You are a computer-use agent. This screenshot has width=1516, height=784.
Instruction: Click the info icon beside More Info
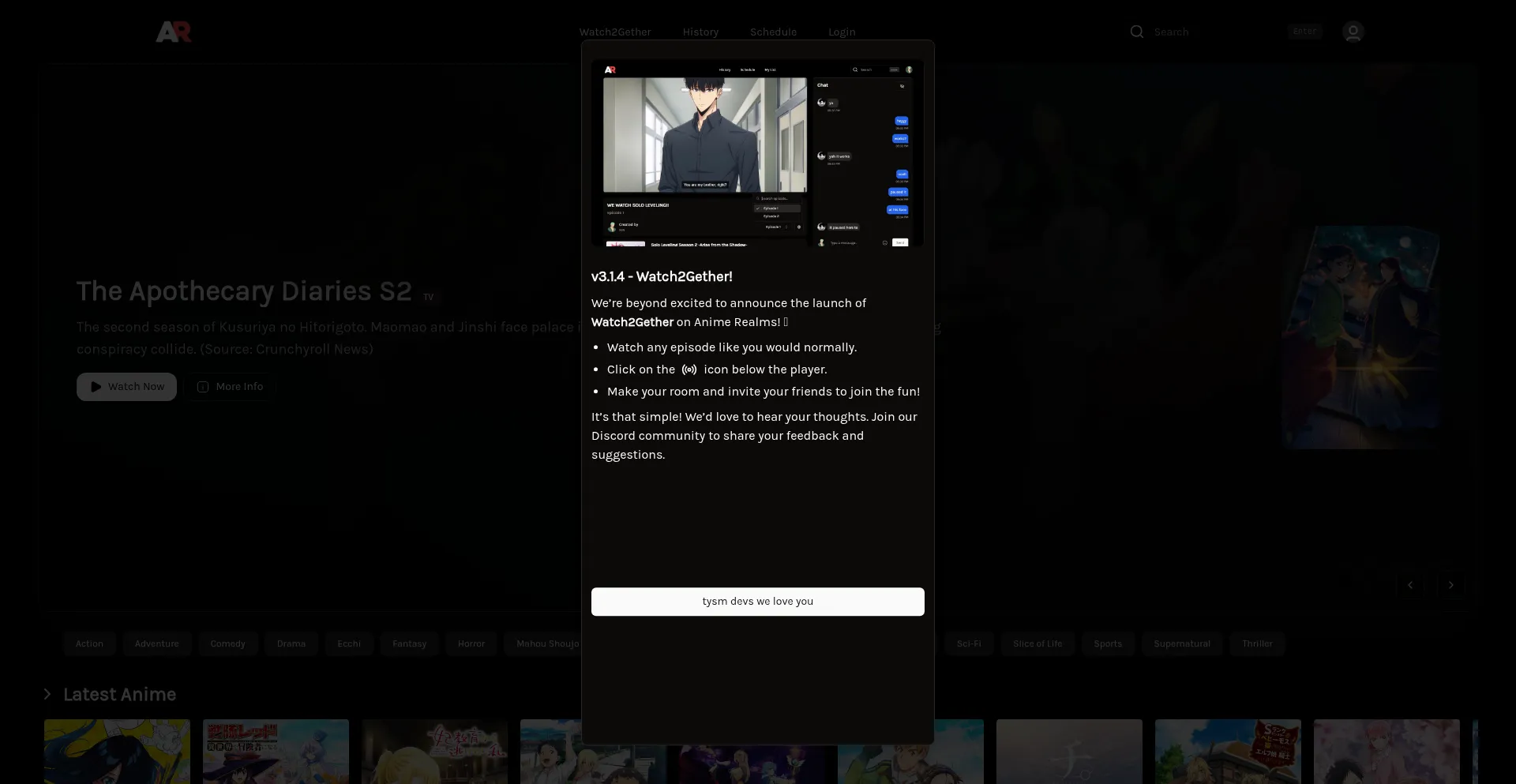point(203,387)
